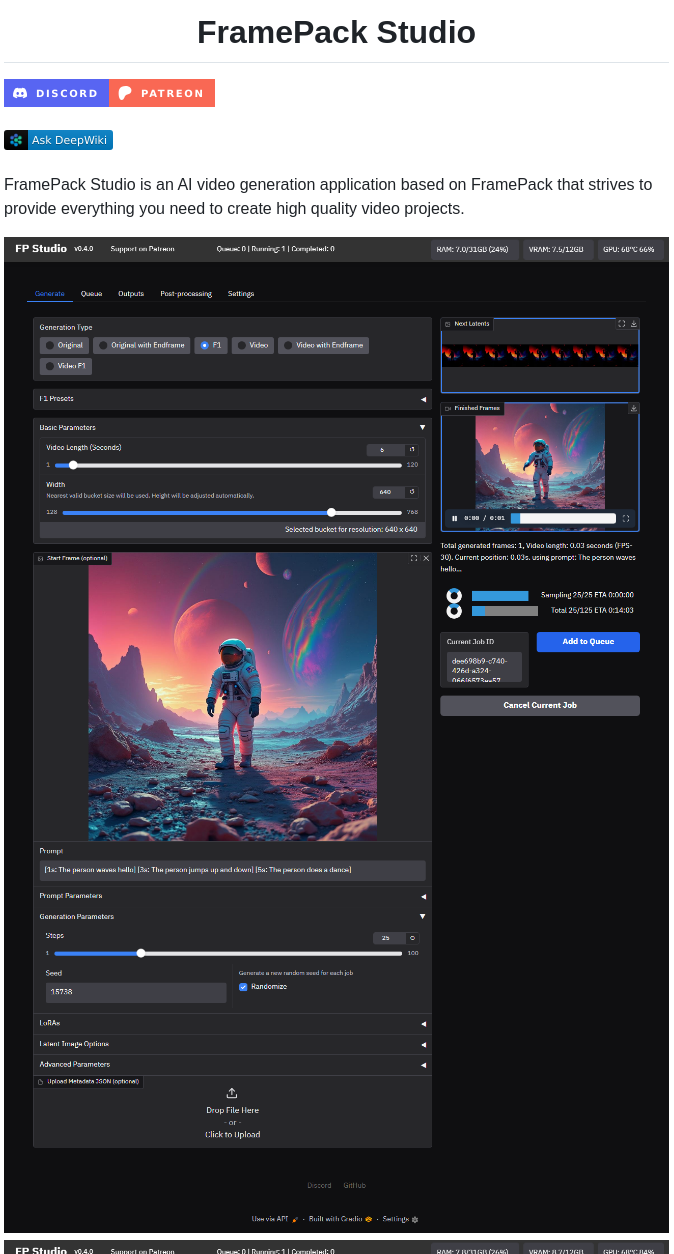
Task: Click the Start Frame astronaut image
Action: tap(233, 696)
